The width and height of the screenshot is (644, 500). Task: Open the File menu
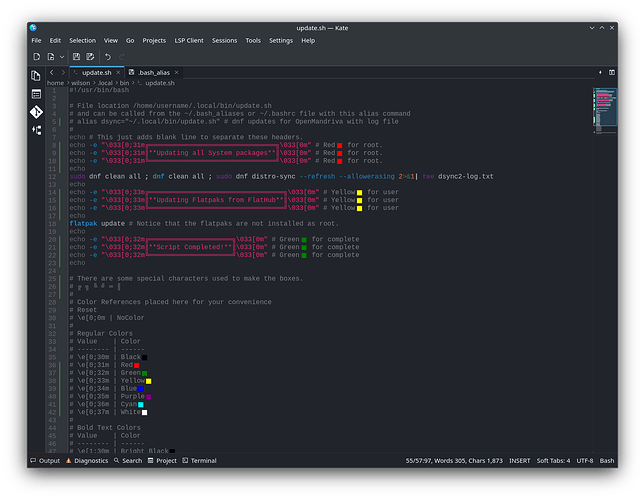36,41
